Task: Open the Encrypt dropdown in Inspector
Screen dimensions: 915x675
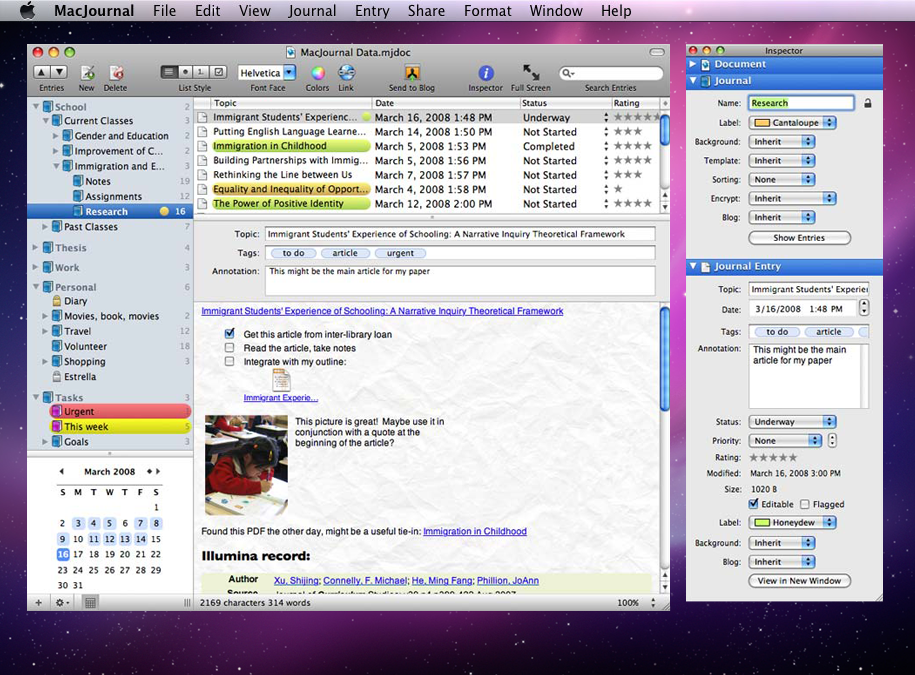Action: click(x=793, y=198)
